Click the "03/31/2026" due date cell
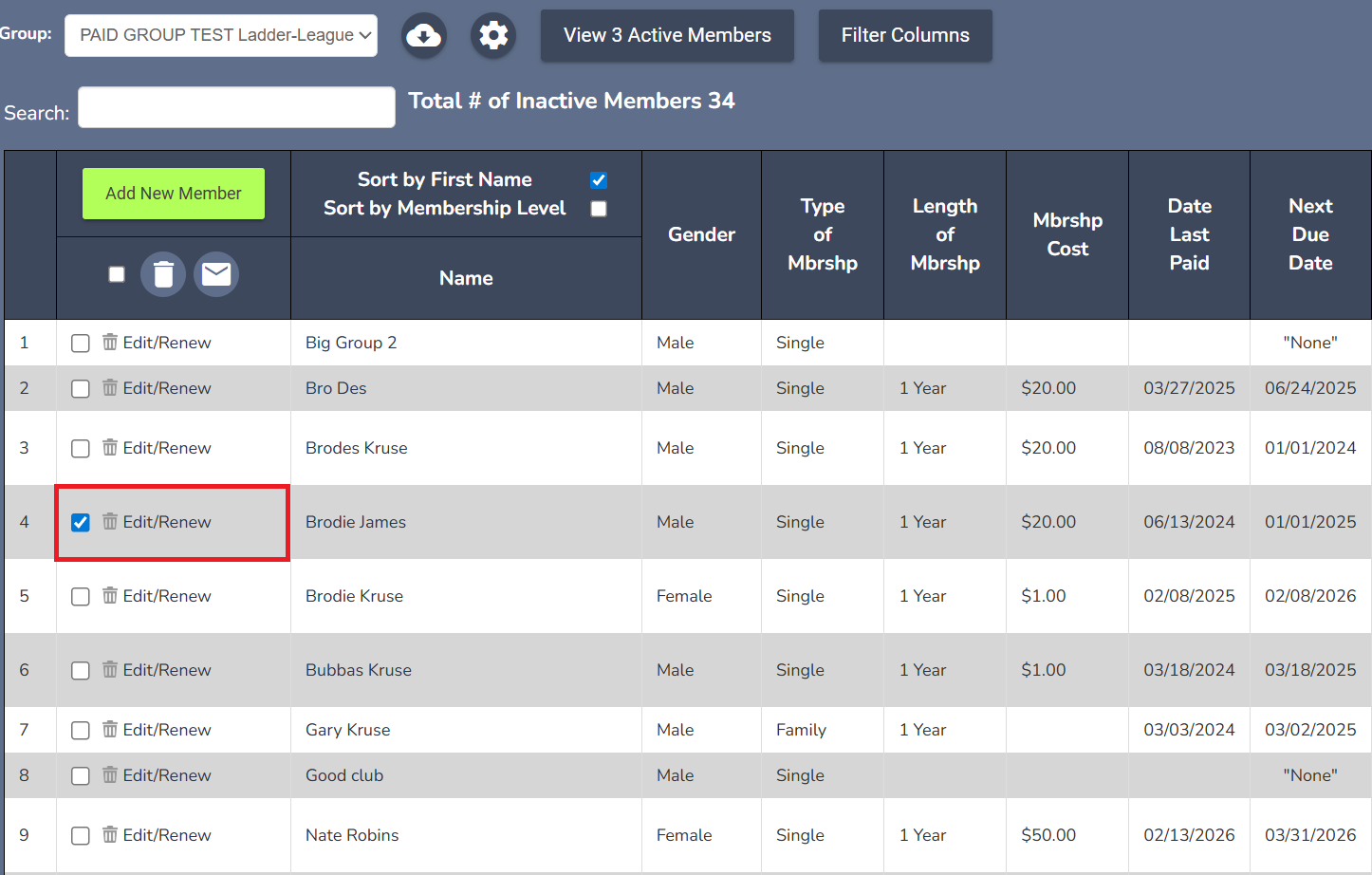The image size is (1372, 875). click(x=1310, y=835)
